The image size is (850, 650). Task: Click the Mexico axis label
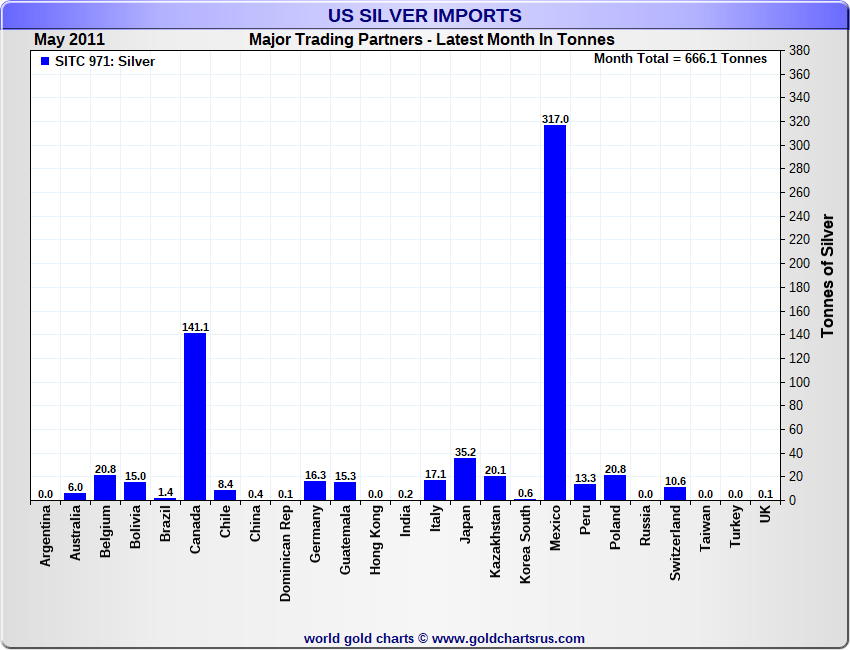tap(555, 527)
